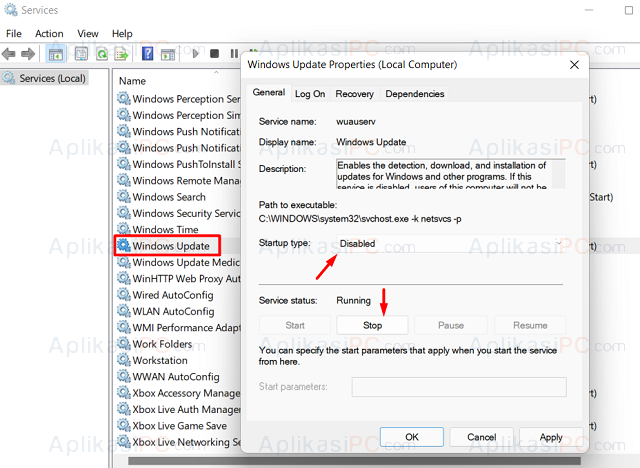The image size is (640, 468).
Task: Click the Running service status text
Action: (353, 300)
